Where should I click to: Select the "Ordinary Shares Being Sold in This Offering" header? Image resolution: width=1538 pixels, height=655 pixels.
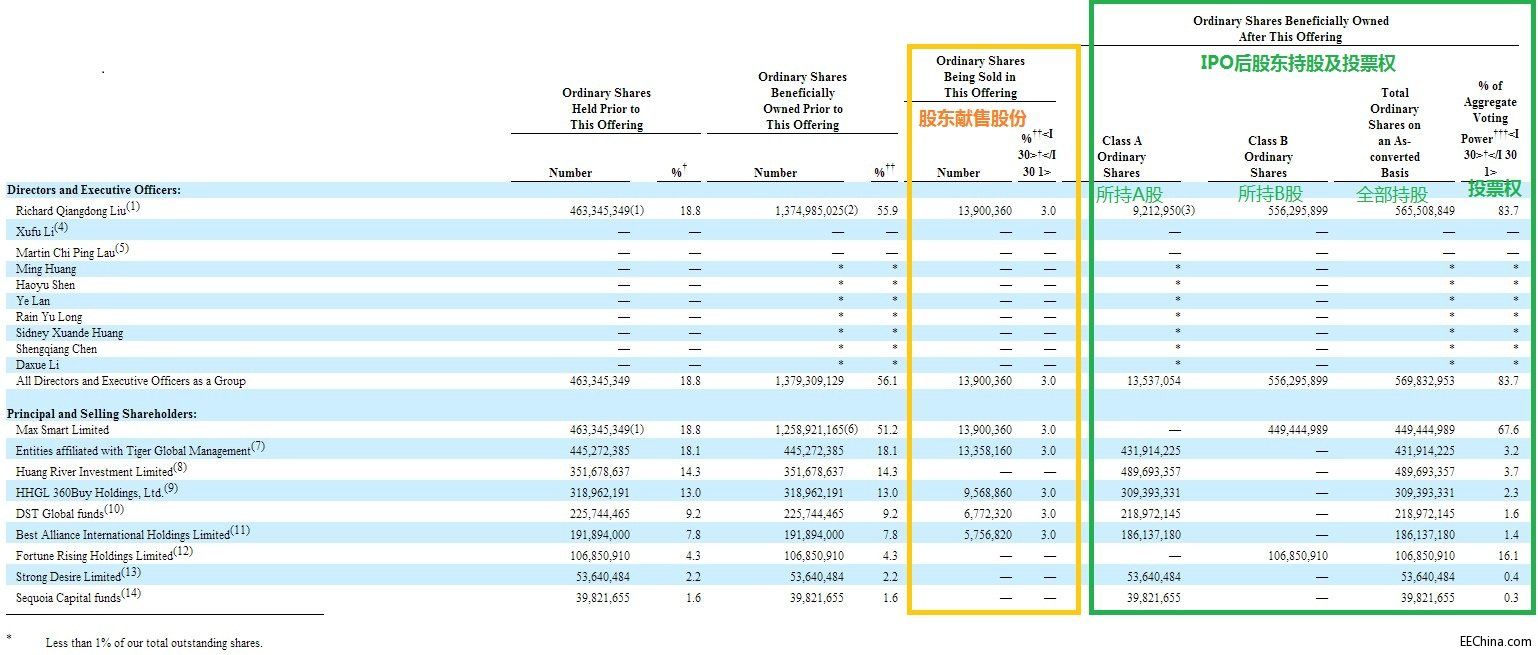980,77
